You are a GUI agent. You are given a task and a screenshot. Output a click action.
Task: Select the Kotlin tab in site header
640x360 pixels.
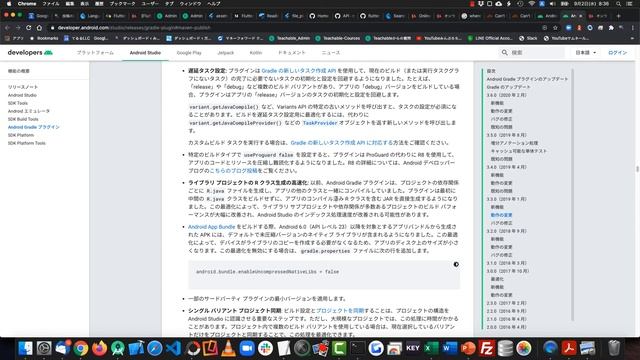[256, 53]
